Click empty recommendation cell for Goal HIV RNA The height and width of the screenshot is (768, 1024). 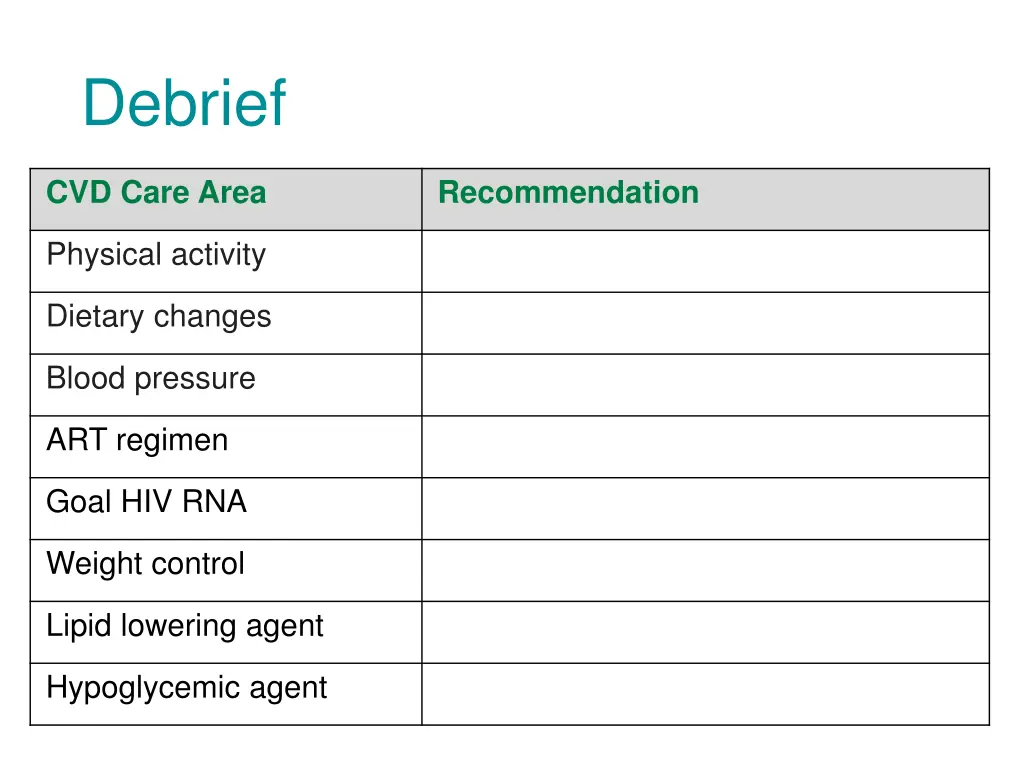[x=705, y=509]
